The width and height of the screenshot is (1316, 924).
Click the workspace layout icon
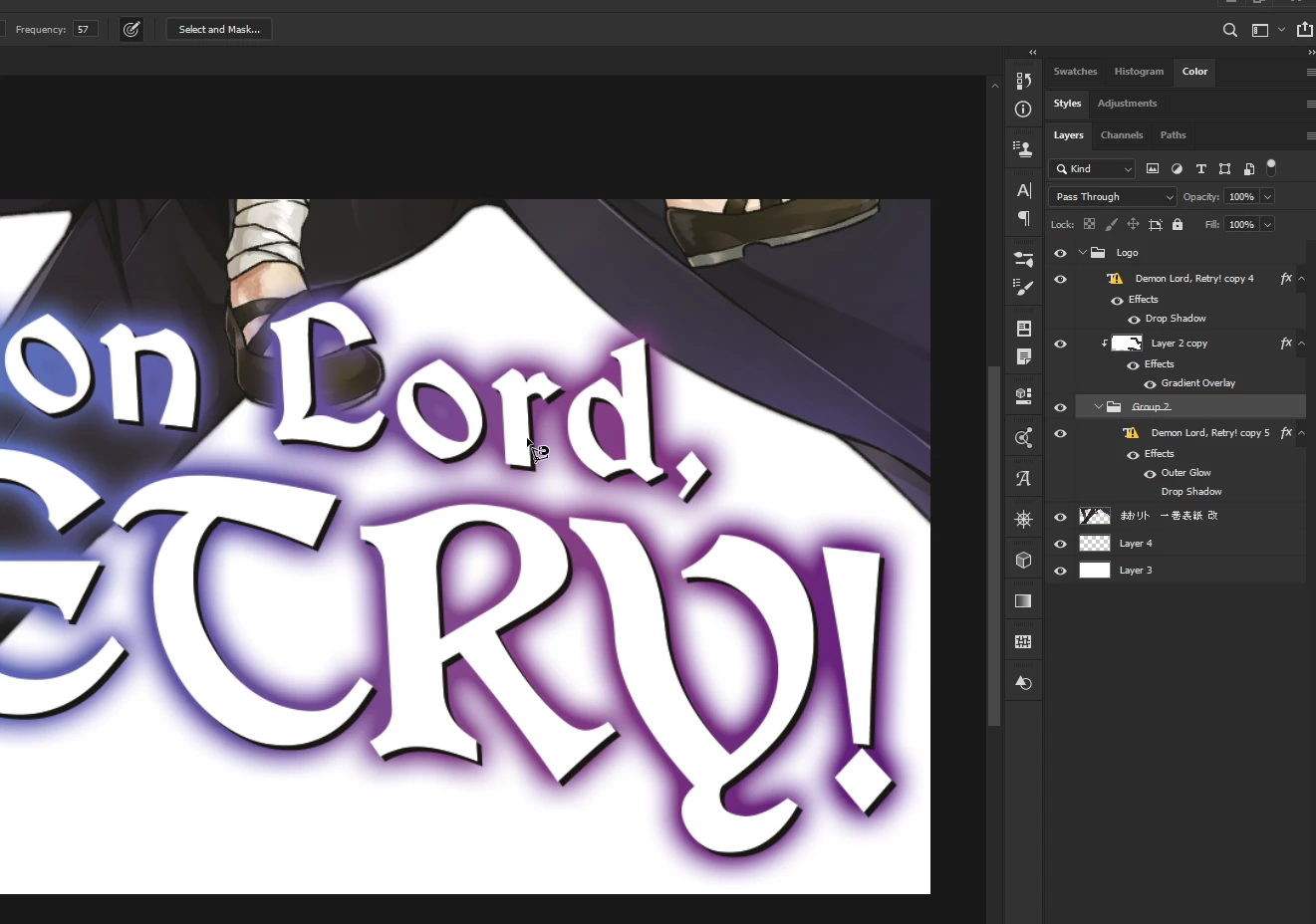click(1260, 30)
